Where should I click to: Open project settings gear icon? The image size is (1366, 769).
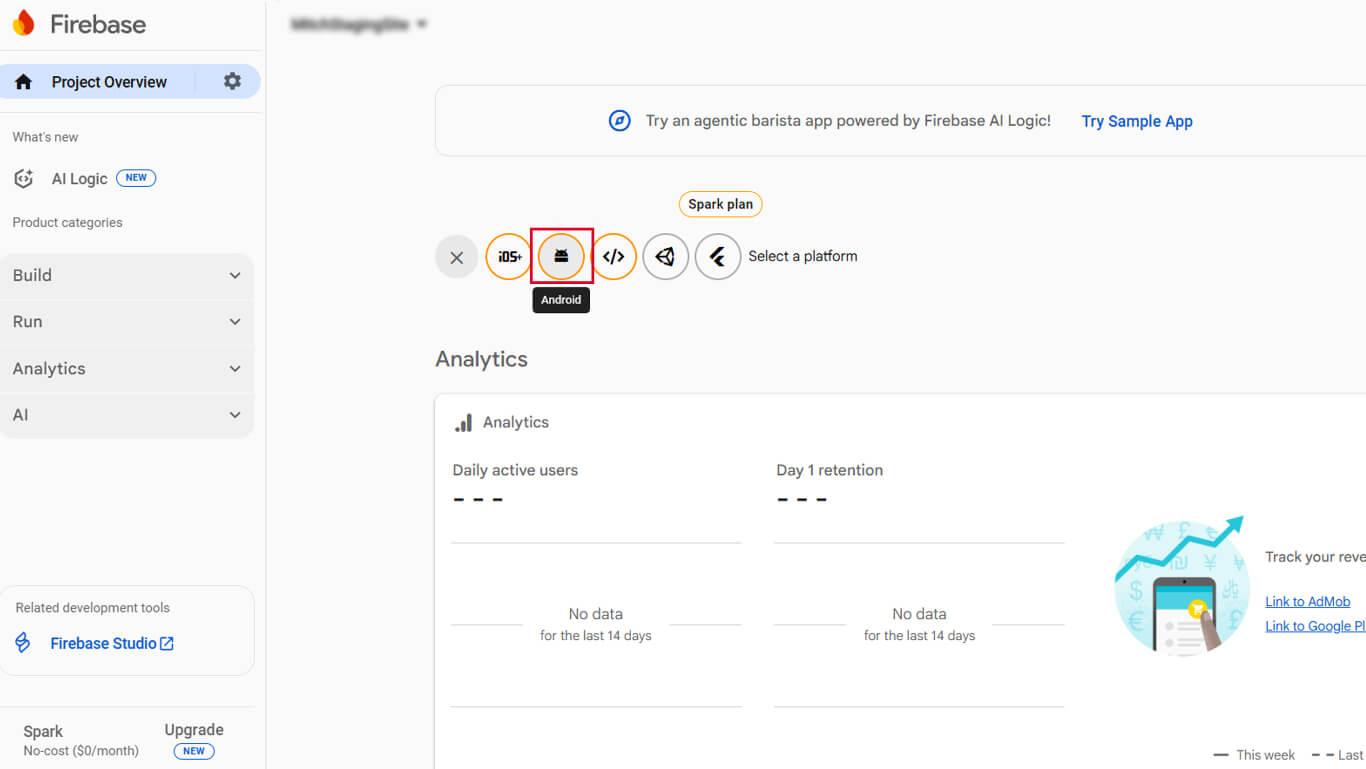pyautogui.click(x=232, y=82)
